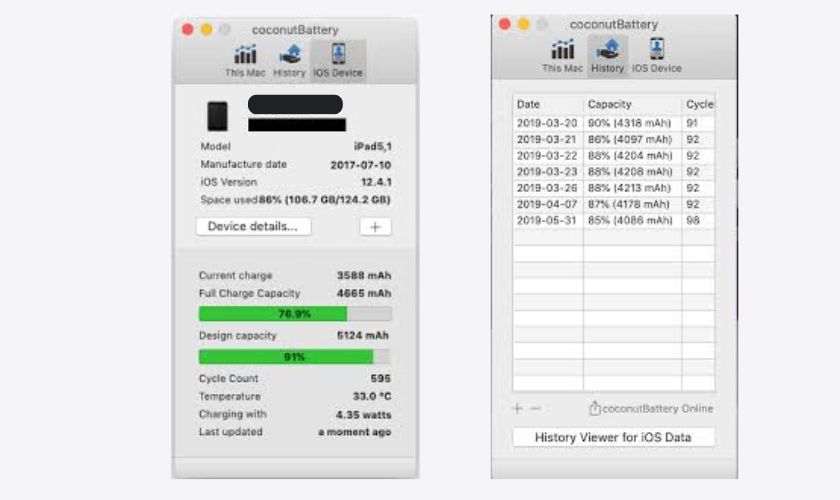Click manufacture date 2017-07-10 value

point(361,165)
